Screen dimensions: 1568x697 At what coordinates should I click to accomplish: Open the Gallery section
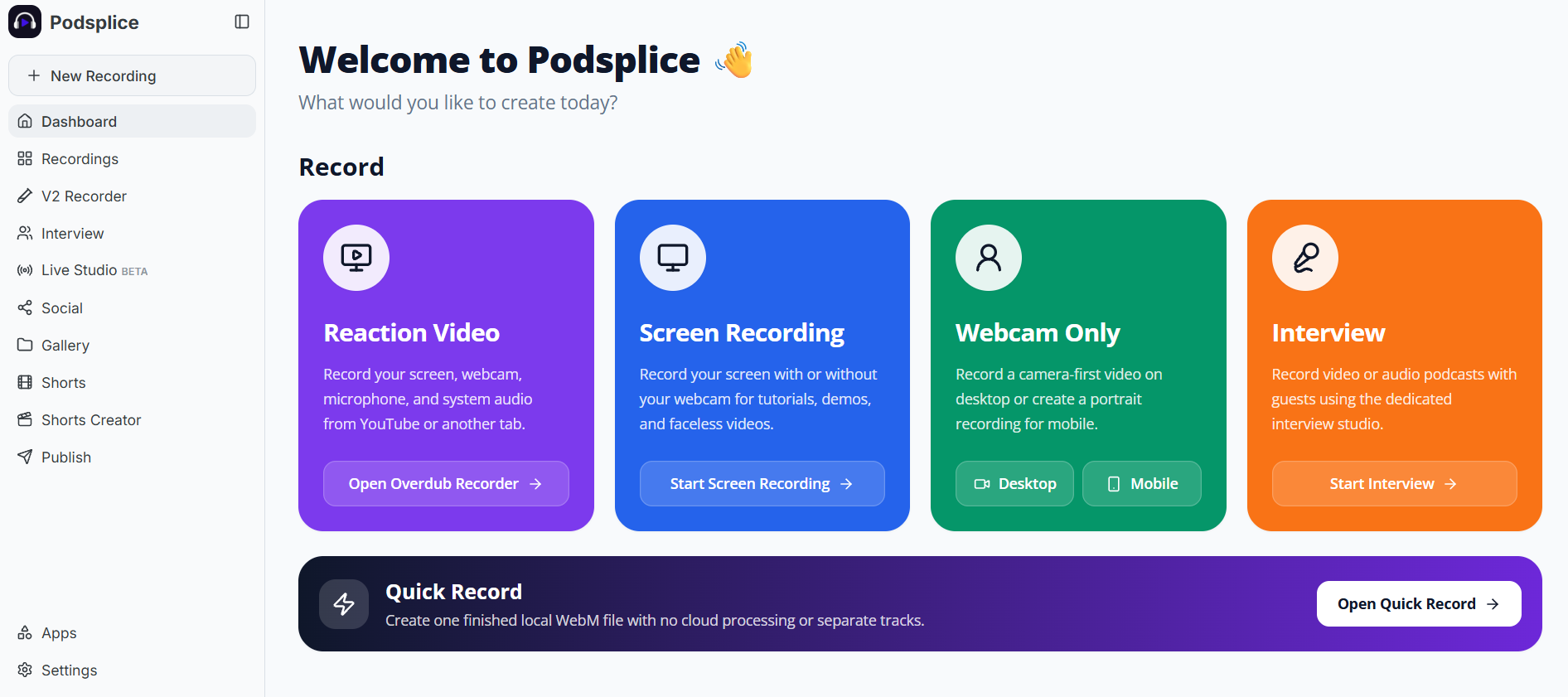[x=132, y=345]
